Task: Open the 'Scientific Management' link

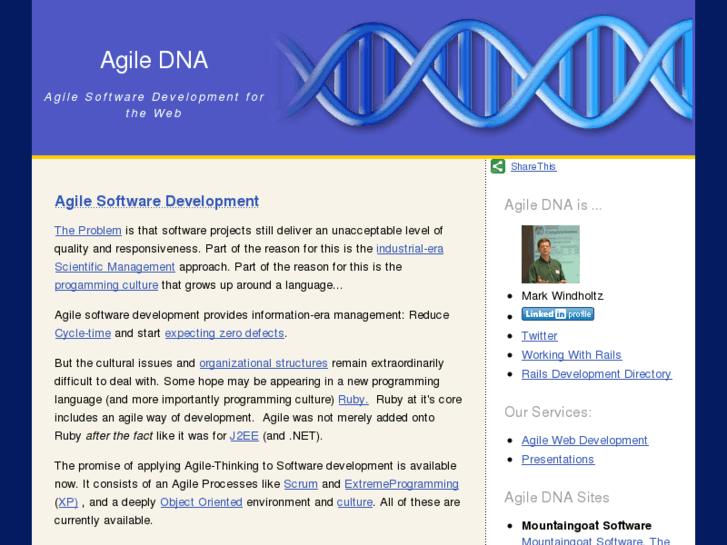Action: coord(115,267)
